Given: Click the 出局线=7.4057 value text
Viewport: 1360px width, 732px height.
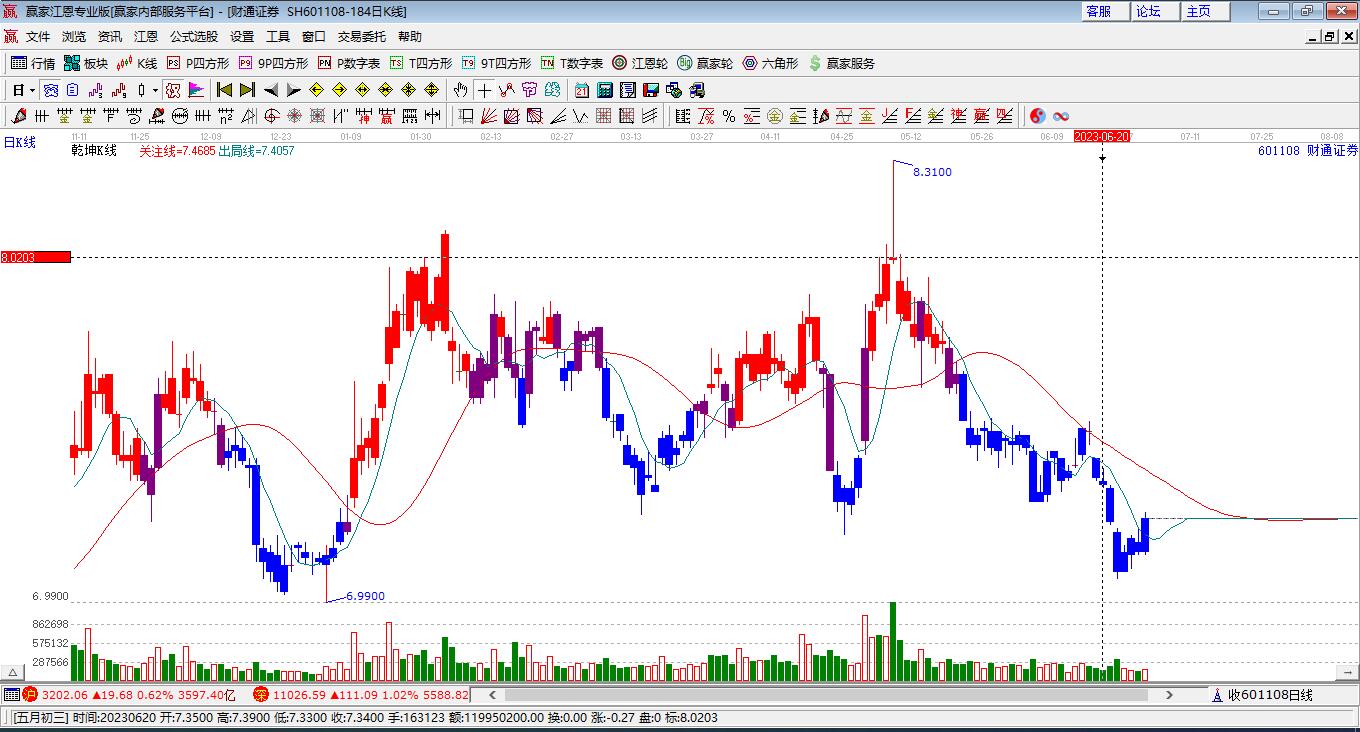Looking at the screenshot, I should click(x=256, y=151).
